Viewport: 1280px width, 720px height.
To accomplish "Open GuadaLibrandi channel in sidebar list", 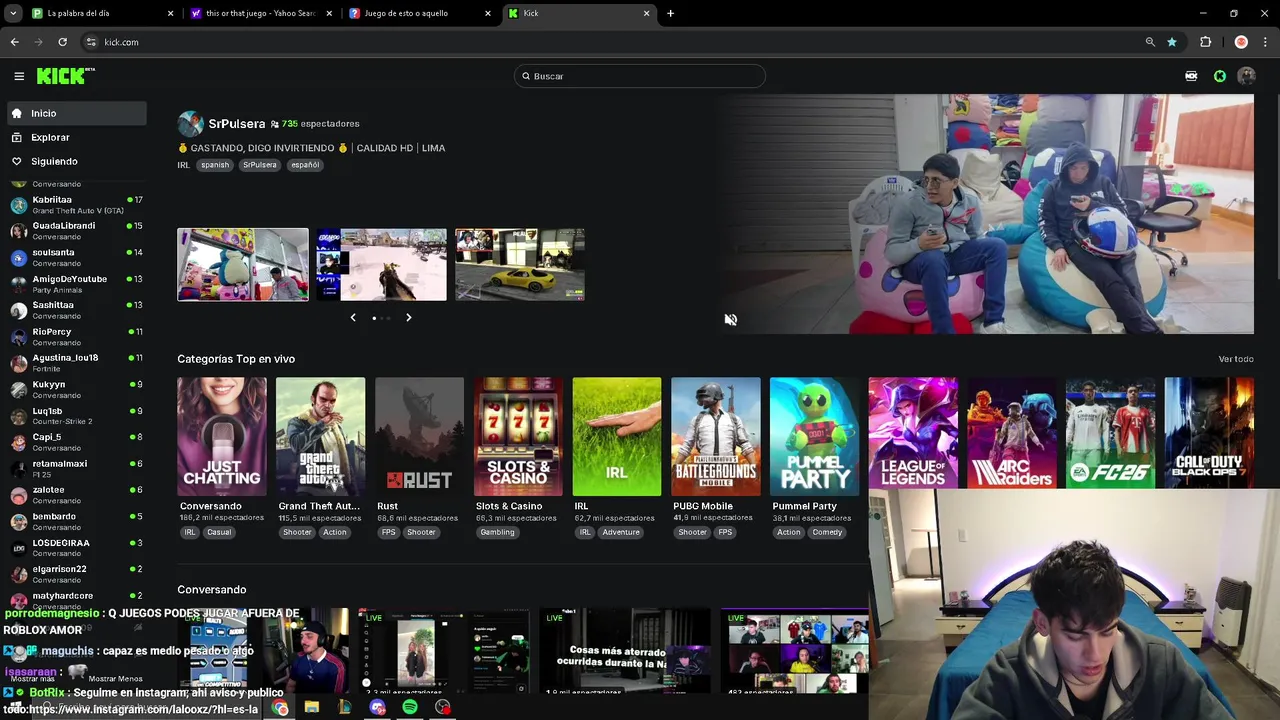I will pos(76,231).
